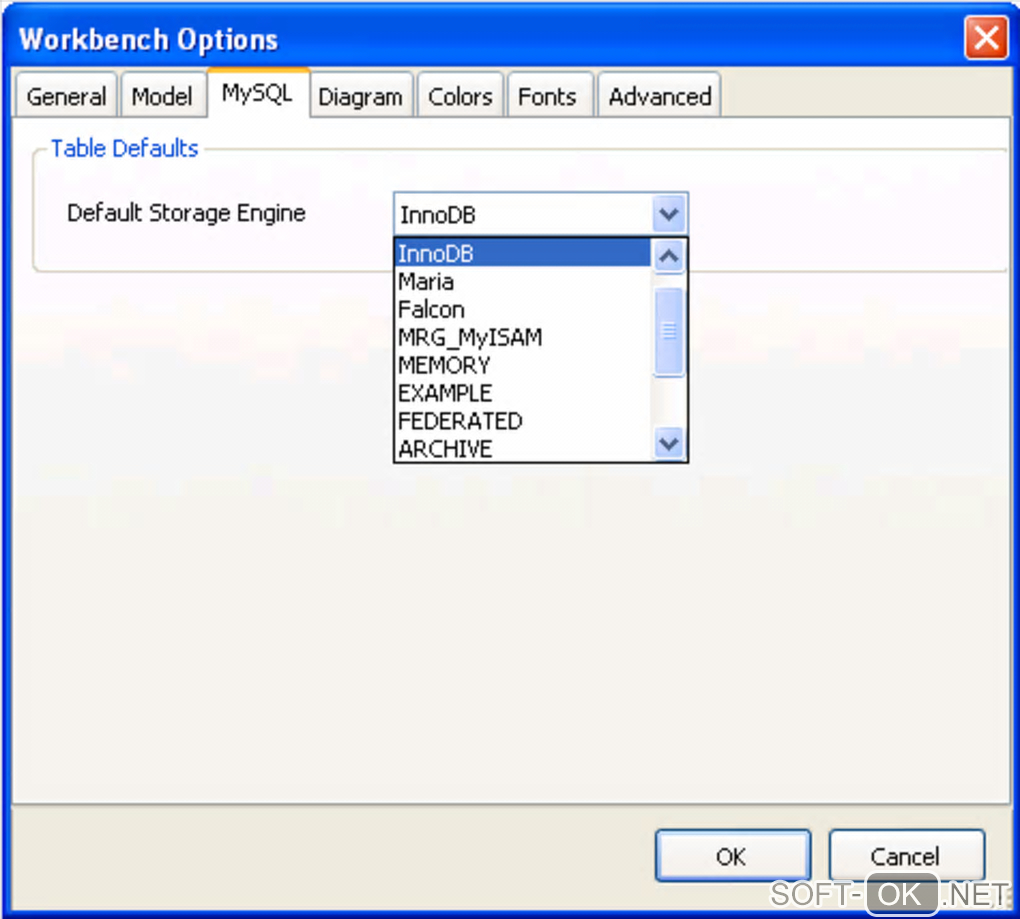
Task: Open the Model tab
Action: (x=162, y=96)
